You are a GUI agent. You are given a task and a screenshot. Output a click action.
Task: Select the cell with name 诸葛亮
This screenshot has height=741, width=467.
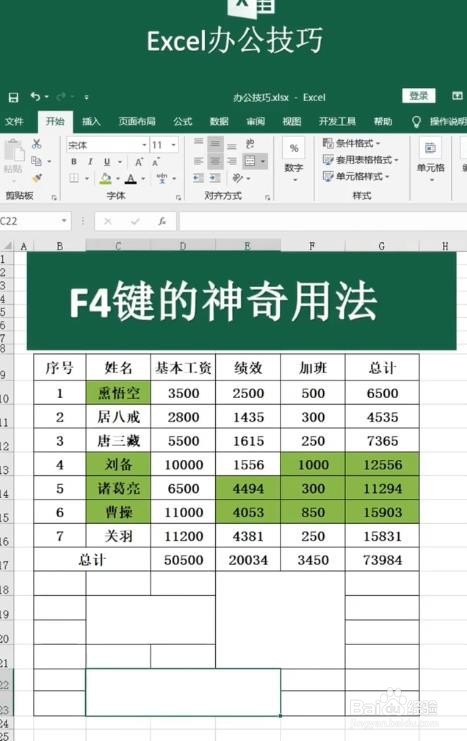(x=118, y=488)
